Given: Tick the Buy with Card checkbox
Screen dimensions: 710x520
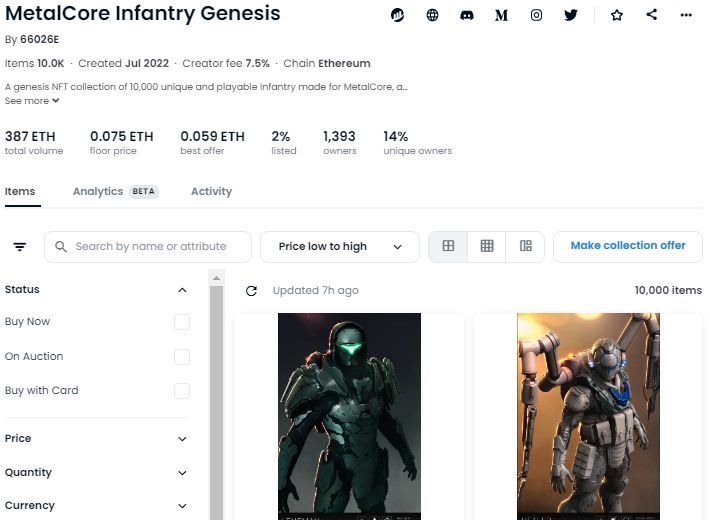Looking at the screenshot, I should click(x=181, y=391).
